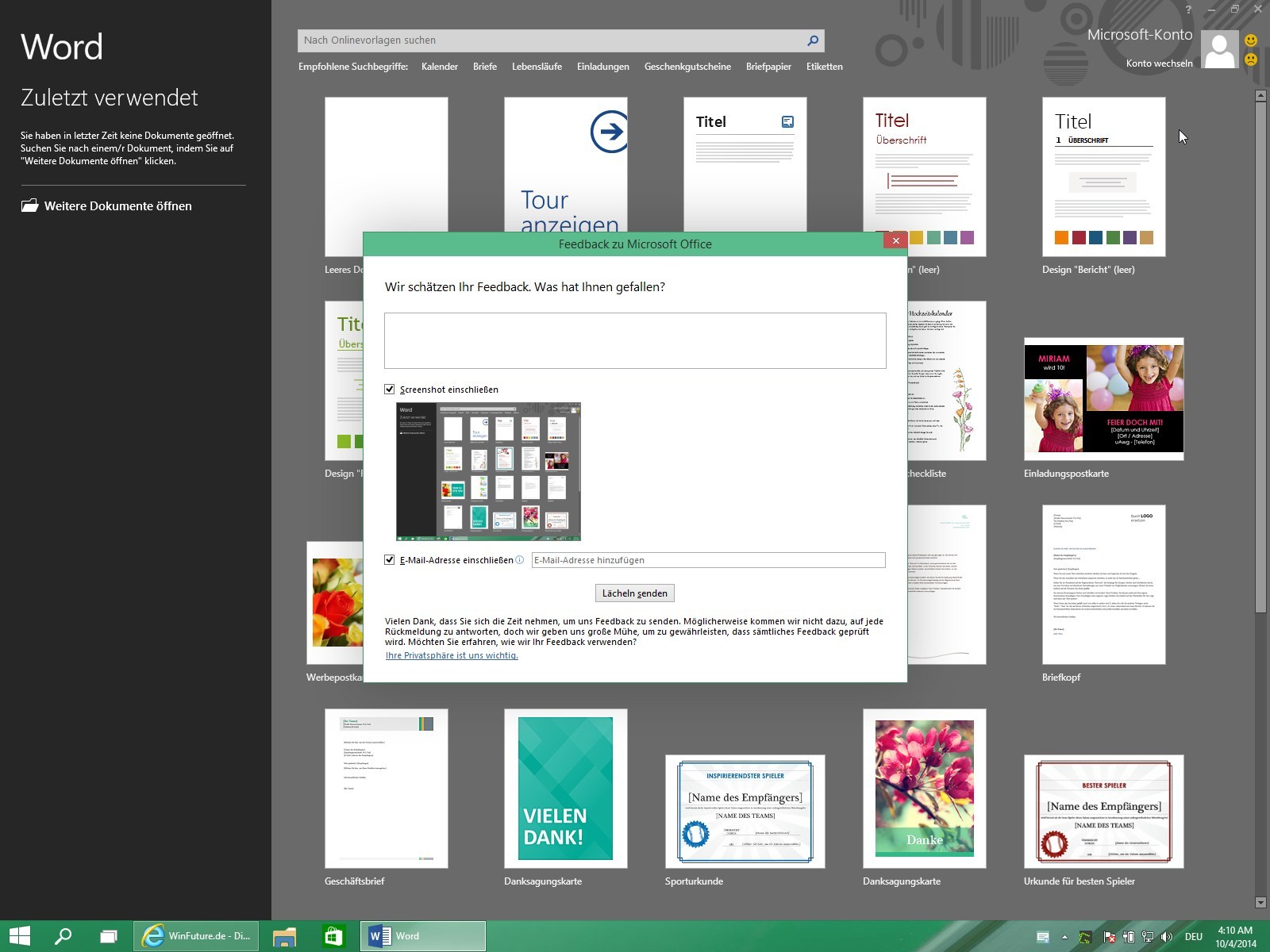Click the Windows Start button
The width and height of the screenshot is (1270, 952).
point(19,936)
